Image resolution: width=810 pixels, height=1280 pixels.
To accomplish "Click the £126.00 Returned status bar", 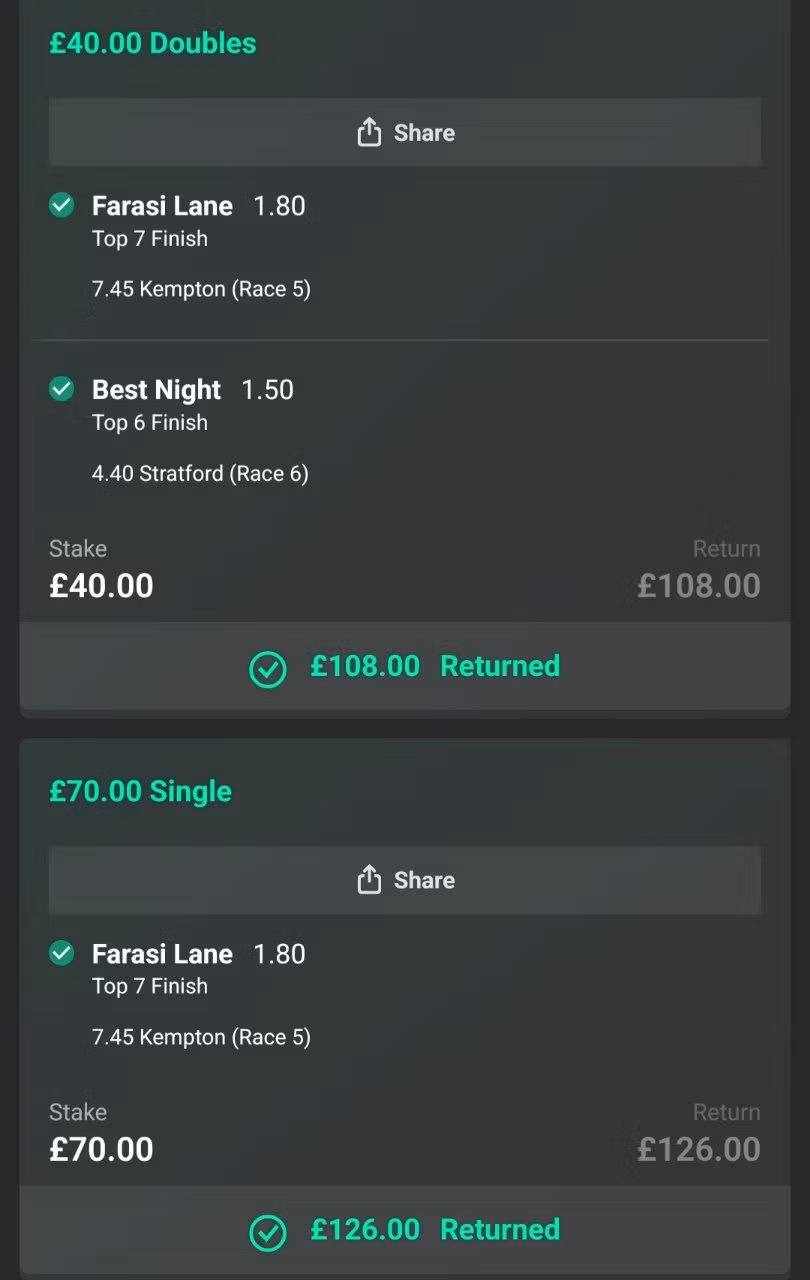I will point(405,1230).
